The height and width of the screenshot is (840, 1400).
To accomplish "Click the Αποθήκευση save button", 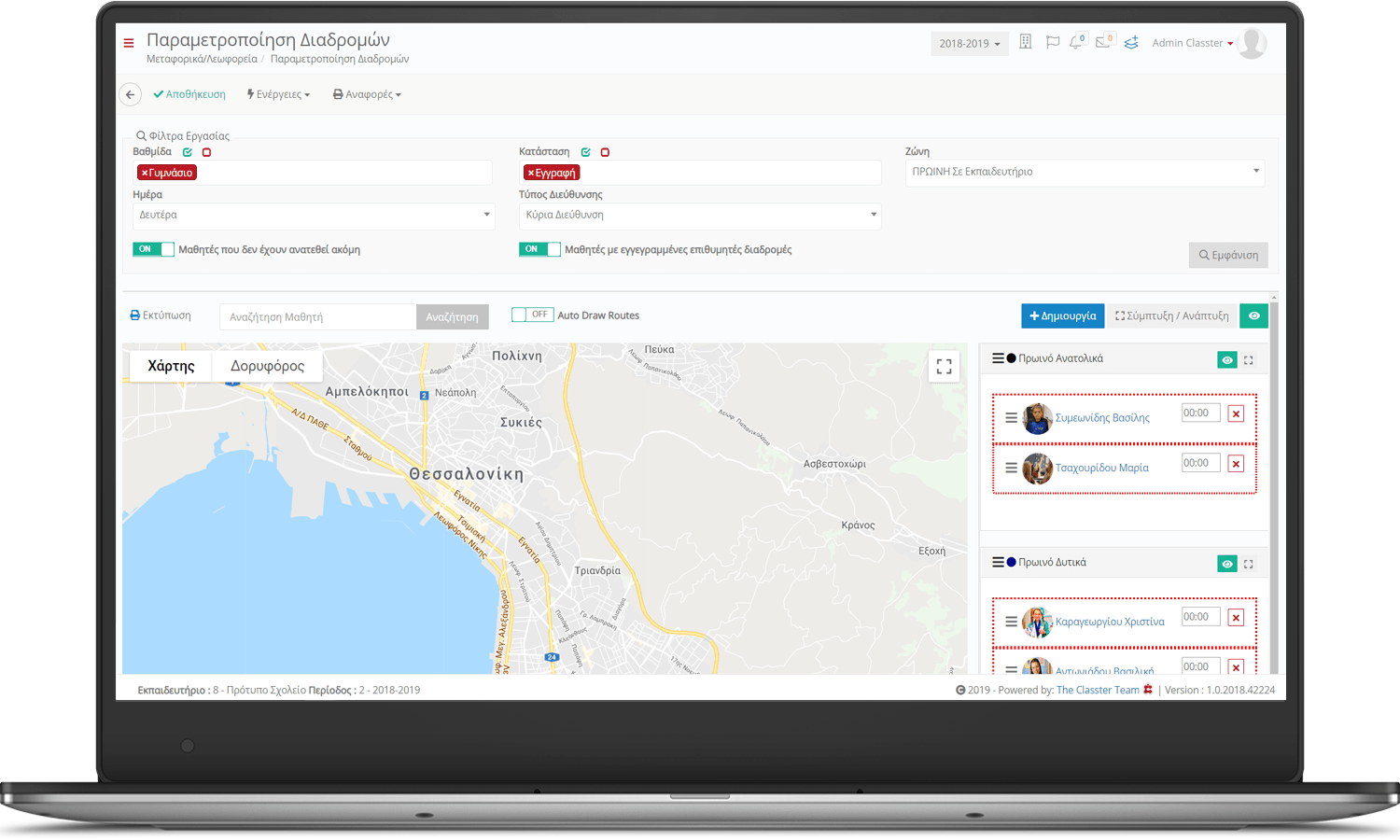I will pos(189,94).
